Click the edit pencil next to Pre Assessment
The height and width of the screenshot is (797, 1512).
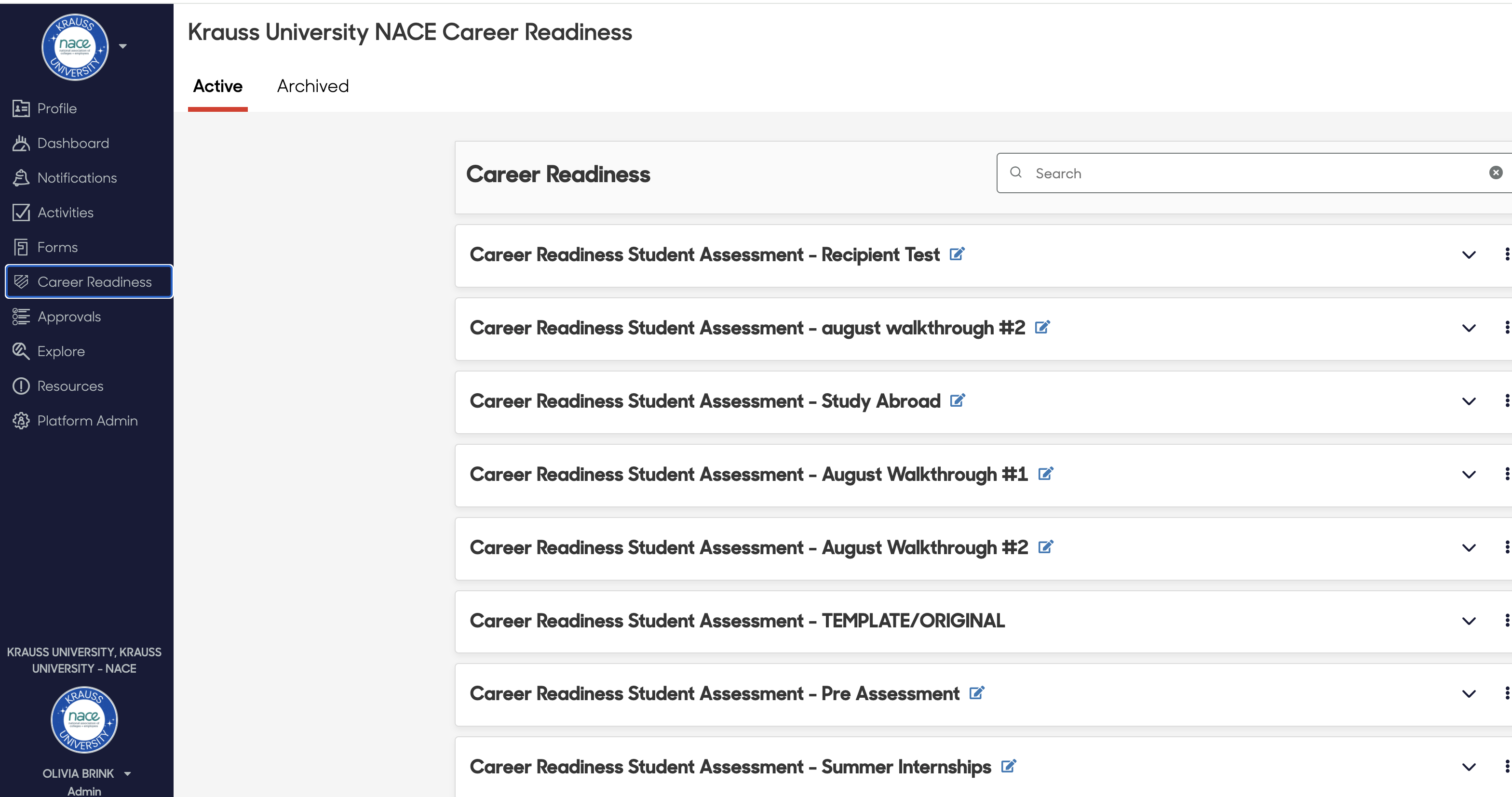pos(977,692)
